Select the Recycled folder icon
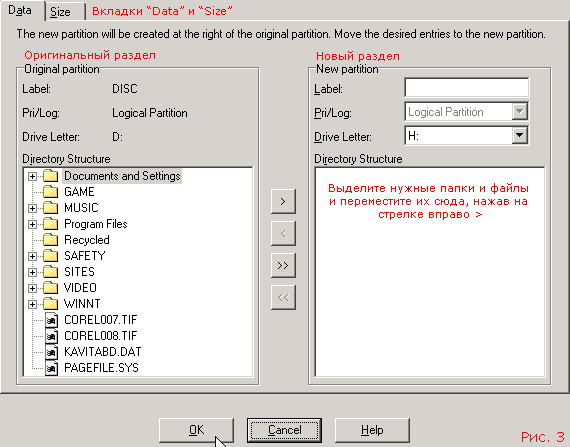 [51, 240]
